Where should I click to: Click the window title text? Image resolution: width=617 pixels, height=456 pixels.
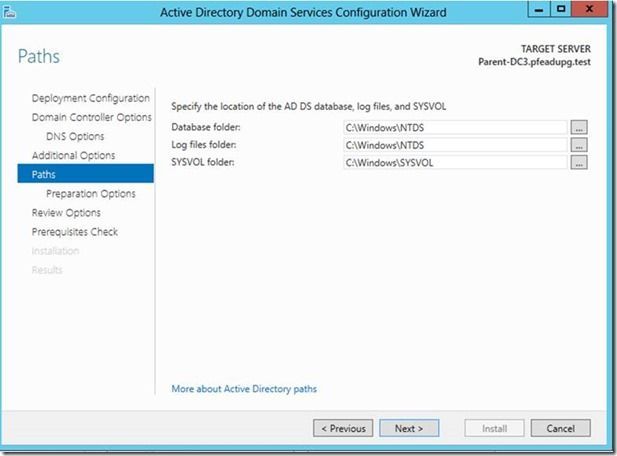click(x=303, y=13)
